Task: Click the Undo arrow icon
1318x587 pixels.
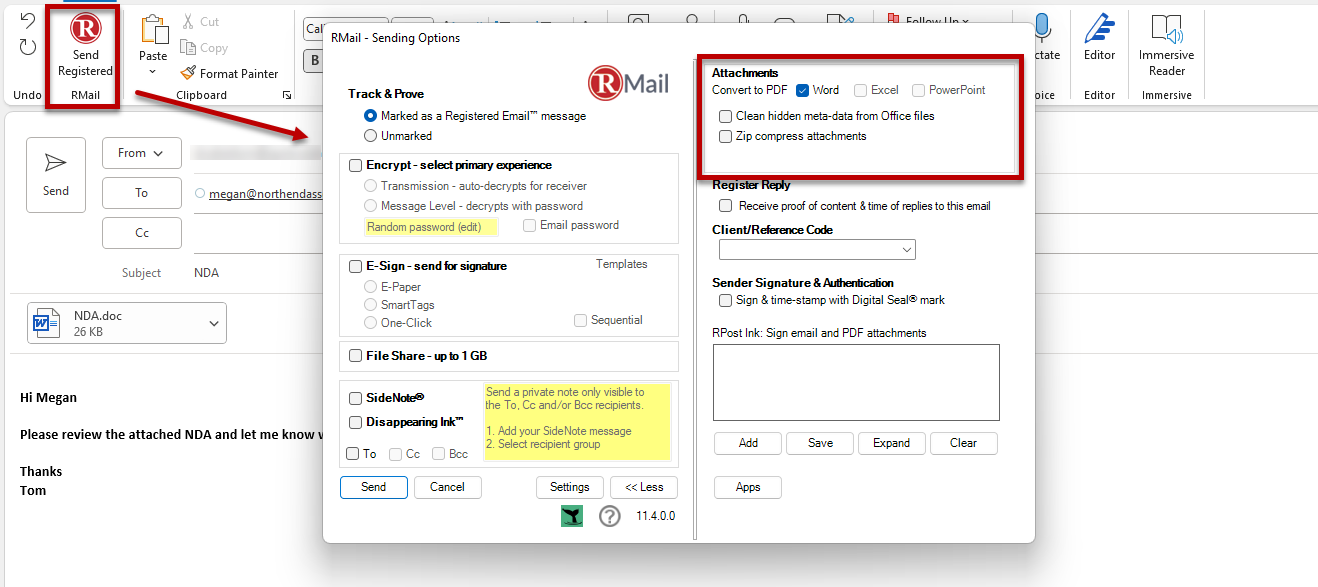Action: coord(28,21)
